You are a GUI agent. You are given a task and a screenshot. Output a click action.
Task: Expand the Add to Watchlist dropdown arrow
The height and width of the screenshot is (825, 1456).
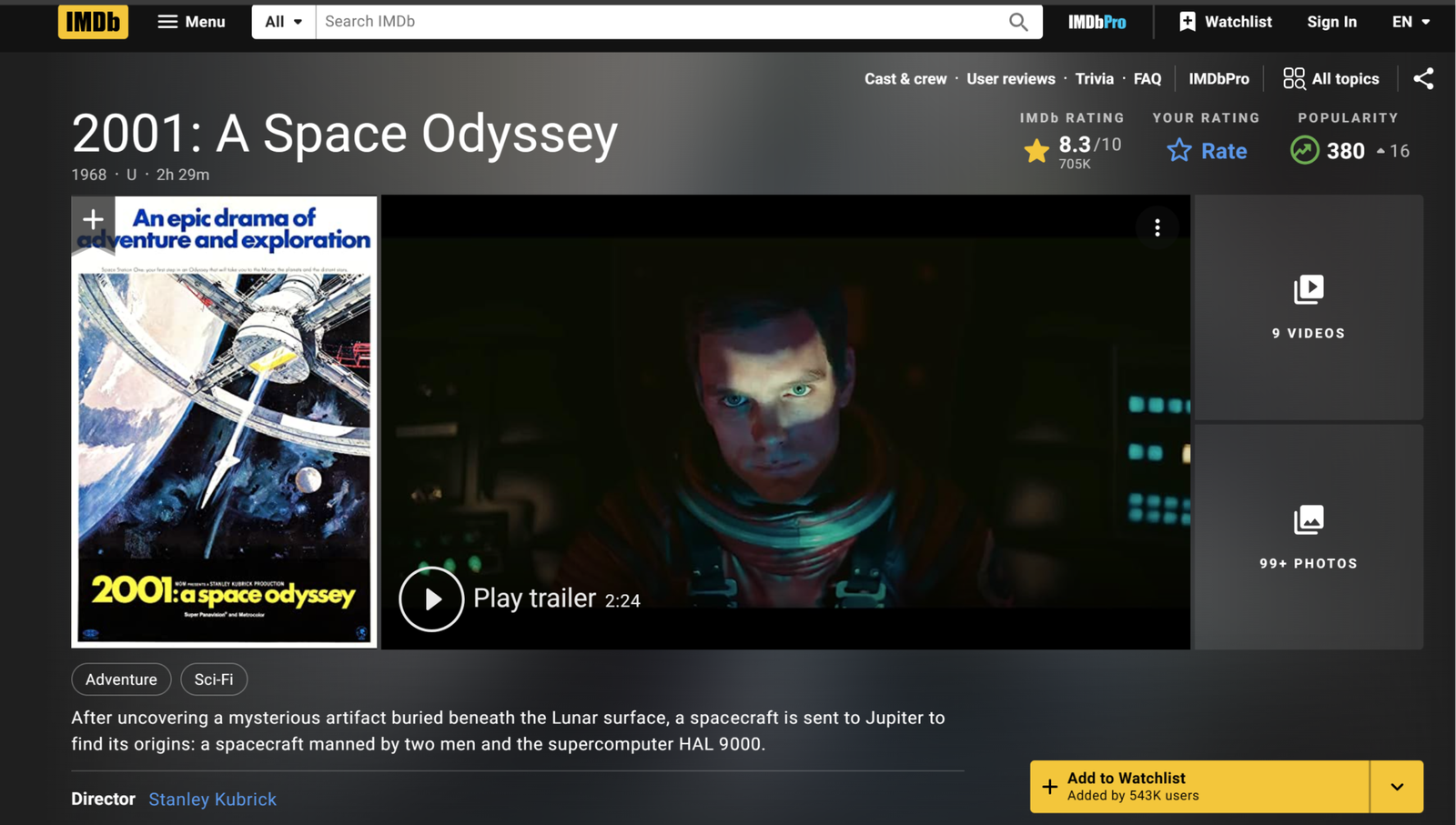point(1396,787)
